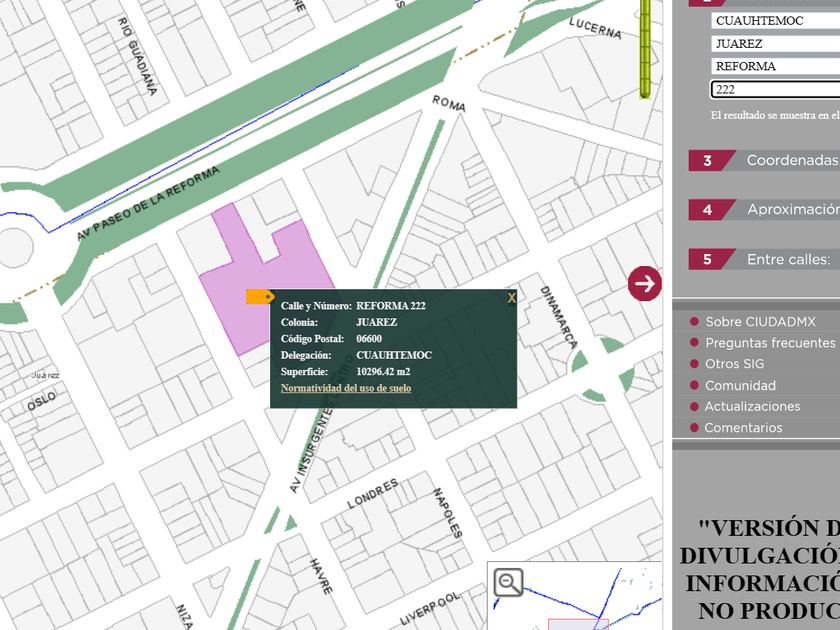The width and height of the screenshot is (840, 630).
Task: Click the 222 number input field
Action: (x=775, y=89)
